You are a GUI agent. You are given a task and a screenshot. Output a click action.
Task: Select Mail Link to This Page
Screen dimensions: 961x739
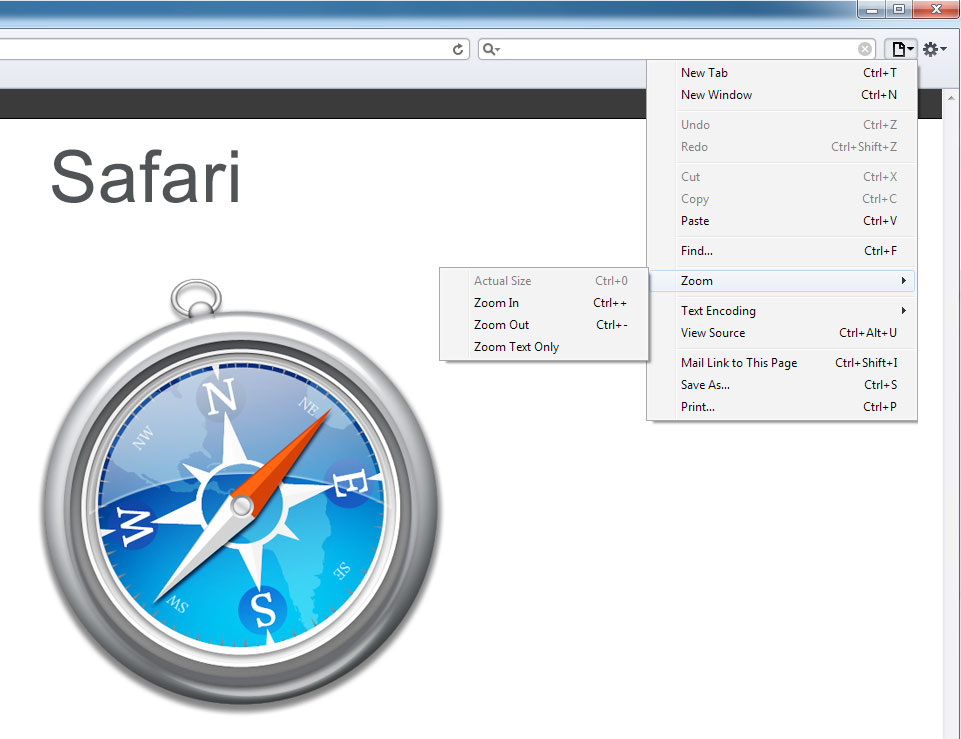pyautogui.click(x=782, y=363)
